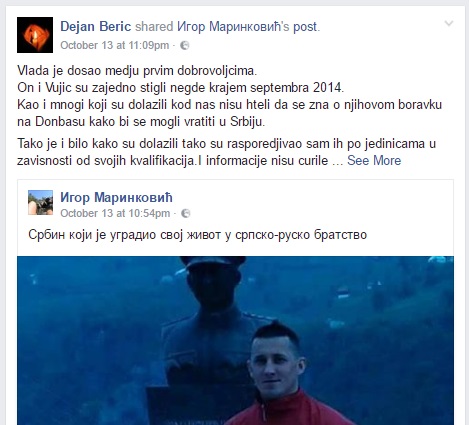The image size is (469, 425).
Task: Click Игор Маринковић name in embedded post
Action: pyautogui.click(x=116, y=197)
